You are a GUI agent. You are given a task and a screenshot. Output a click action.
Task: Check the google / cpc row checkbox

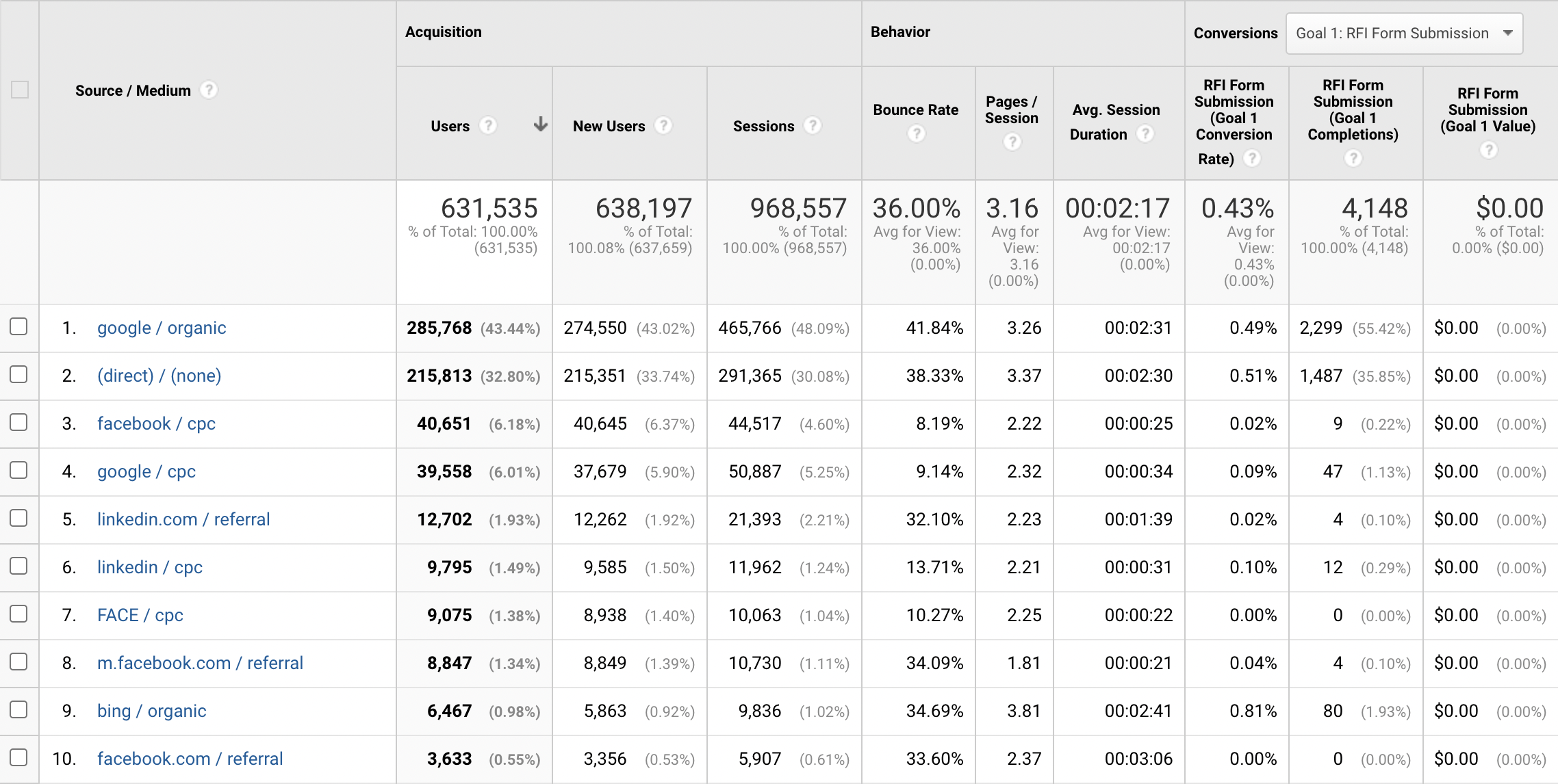(x=18, y=470)
